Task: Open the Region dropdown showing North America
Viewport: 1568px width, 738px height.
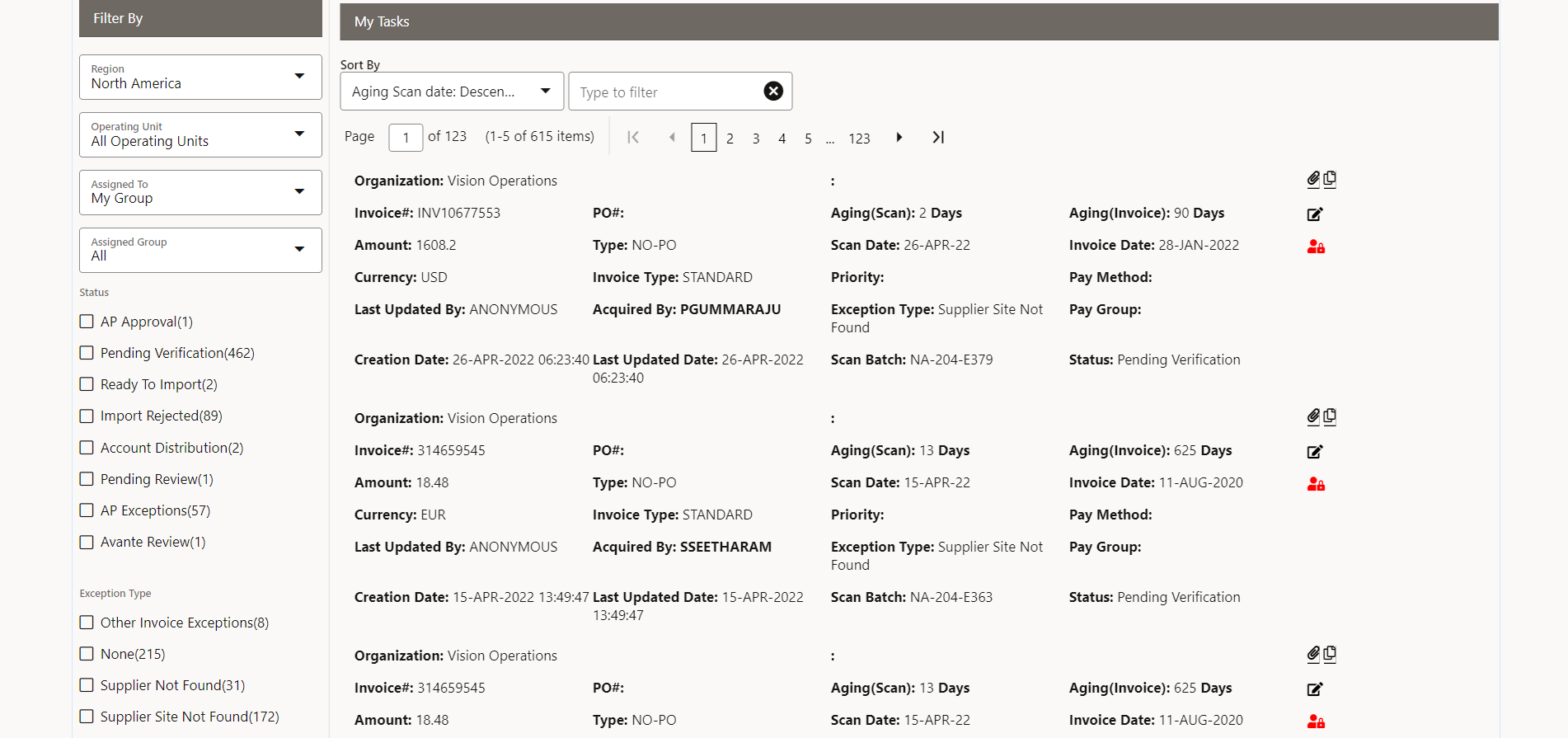Action: point(200,77)
